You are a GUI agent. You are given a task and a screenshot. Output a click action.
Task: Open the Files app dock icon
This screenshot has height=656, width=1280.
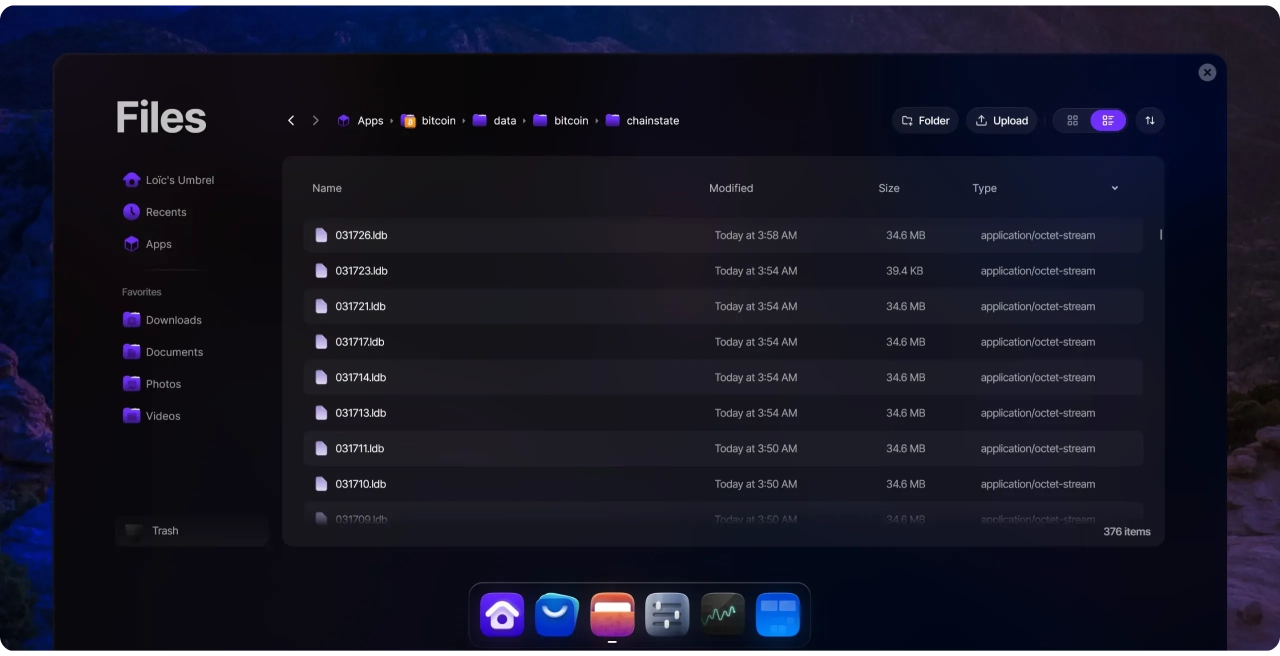pos(612,615)
